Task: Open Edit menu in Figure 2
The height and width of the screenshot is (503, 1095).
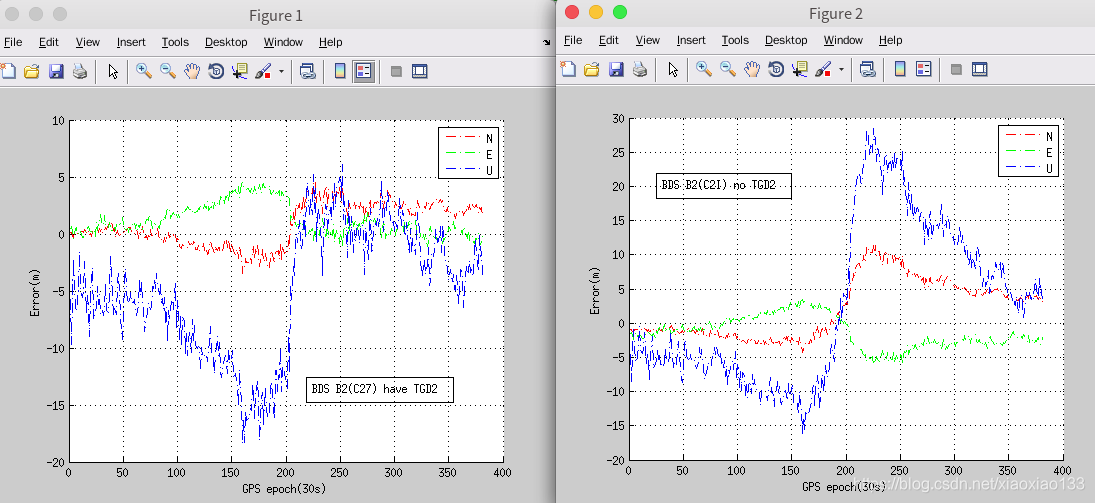Action: pos(608,40)
